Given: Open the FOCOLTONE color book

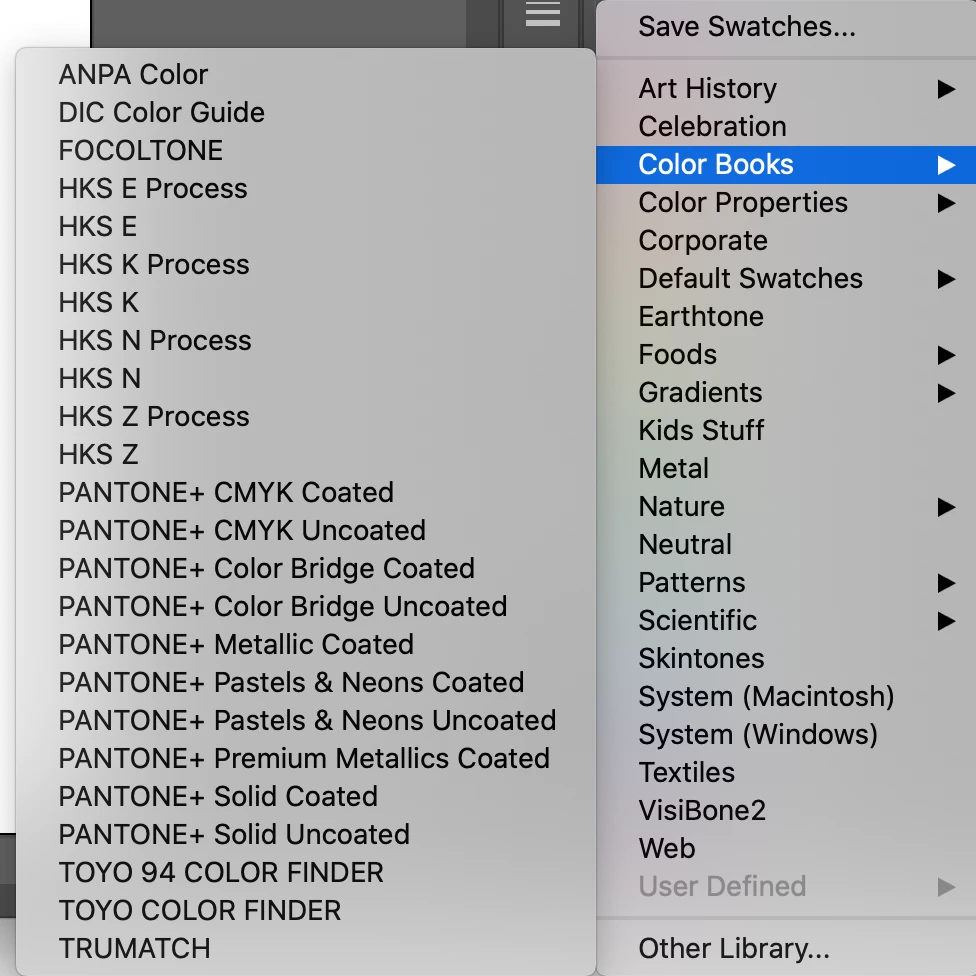Looking at the screenshot, I should 306,151.
